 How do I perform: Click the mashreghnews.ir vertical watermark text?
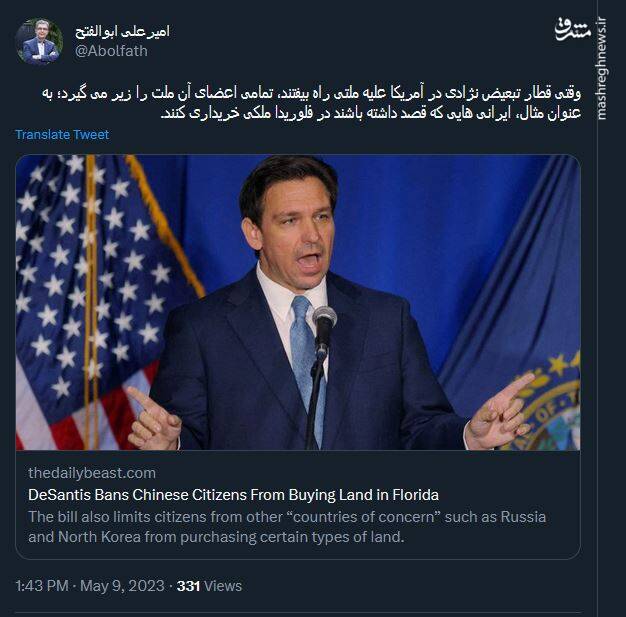601,69
